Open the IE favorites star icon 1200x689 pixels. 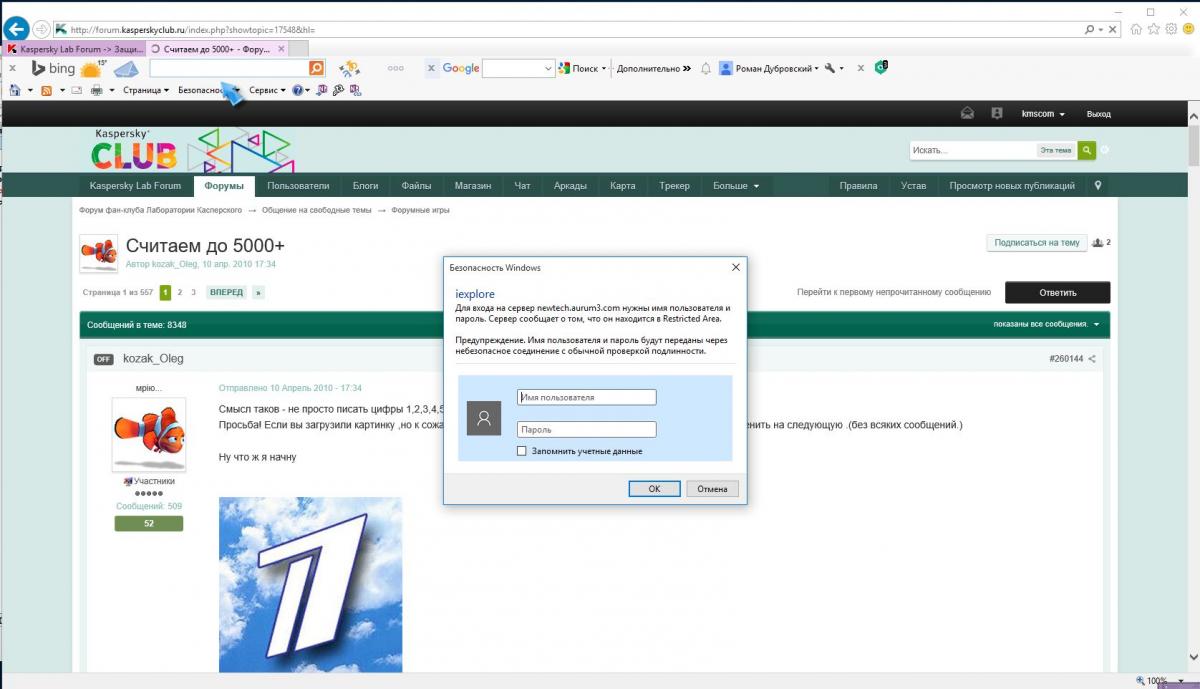click(x=1154, y=29)
